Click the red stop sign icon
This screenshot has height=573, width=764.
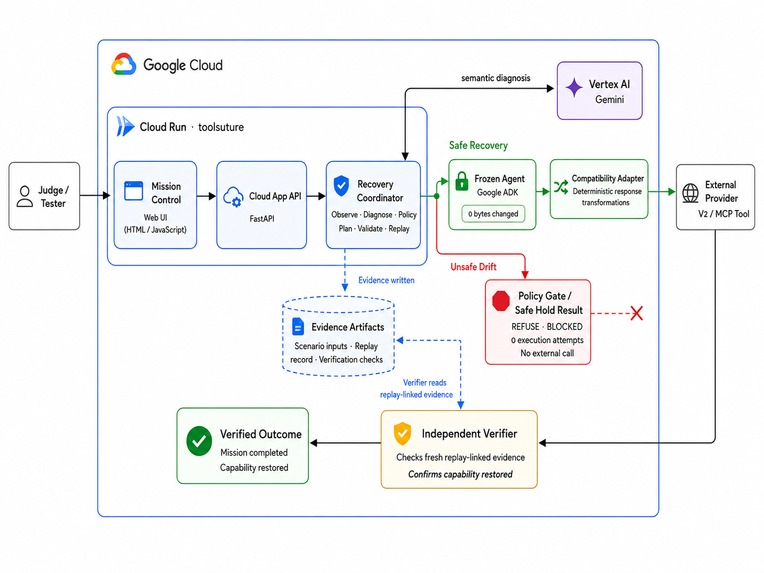(500, 301)
